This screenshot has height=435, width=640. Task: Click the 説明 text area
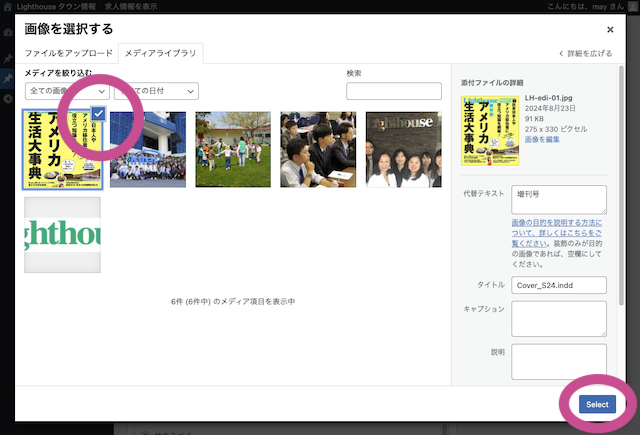(x=559, y=362)
